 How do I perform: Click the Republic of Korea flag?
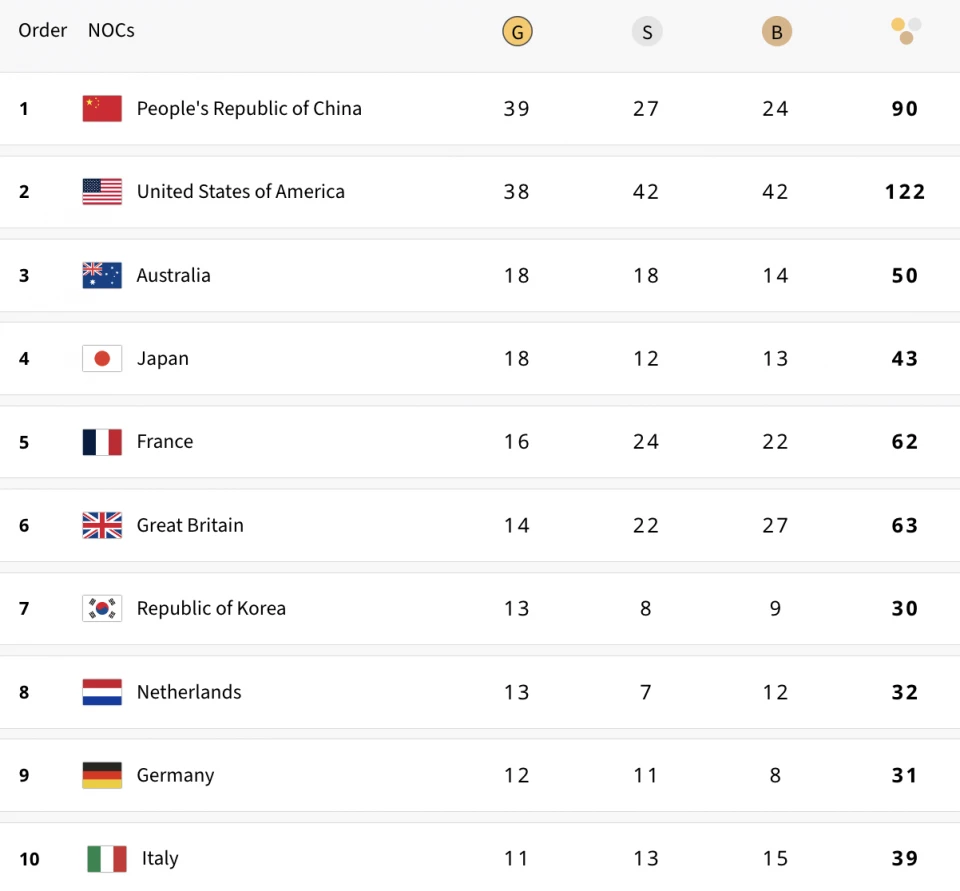pyautogui.click(x=102, y=608)
